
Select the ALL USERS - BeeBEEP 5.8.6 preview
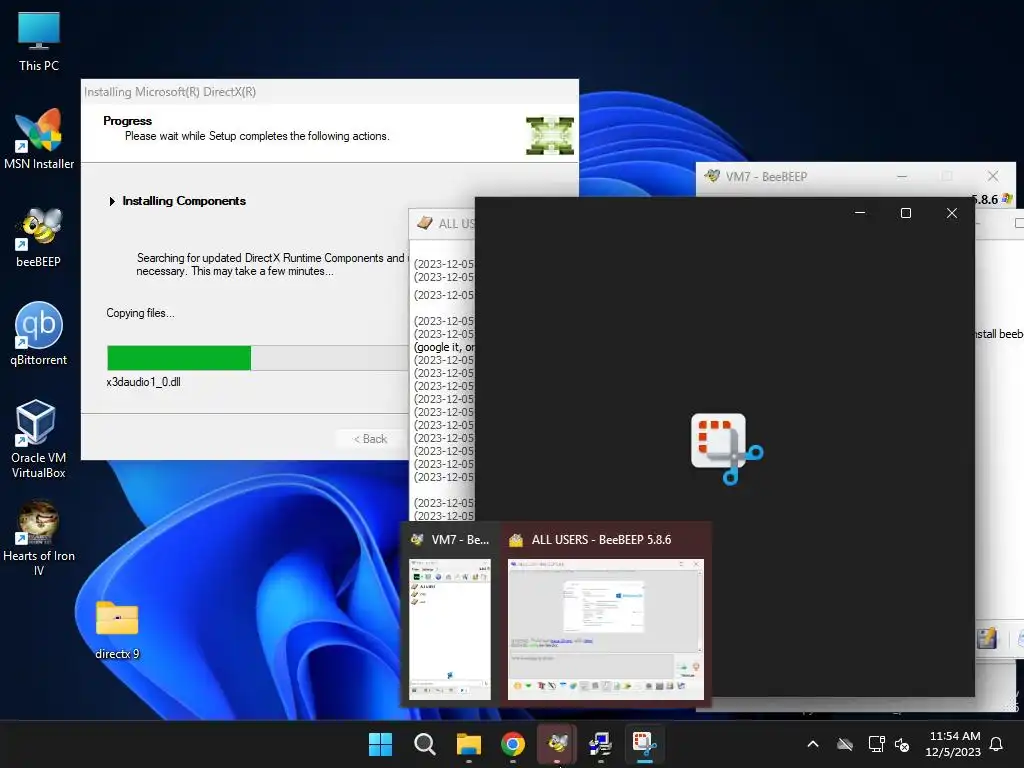(x=605, y=629)
